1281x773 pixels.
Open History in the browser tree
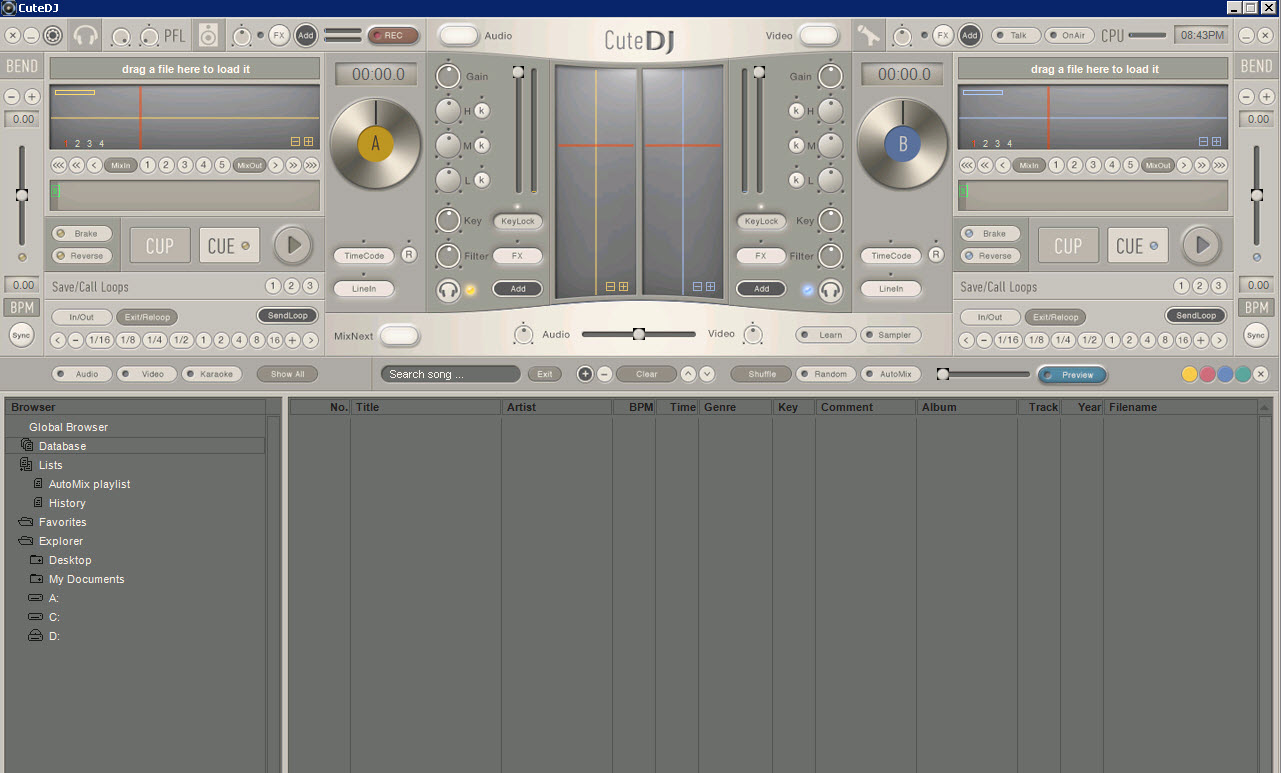(67, 503)
